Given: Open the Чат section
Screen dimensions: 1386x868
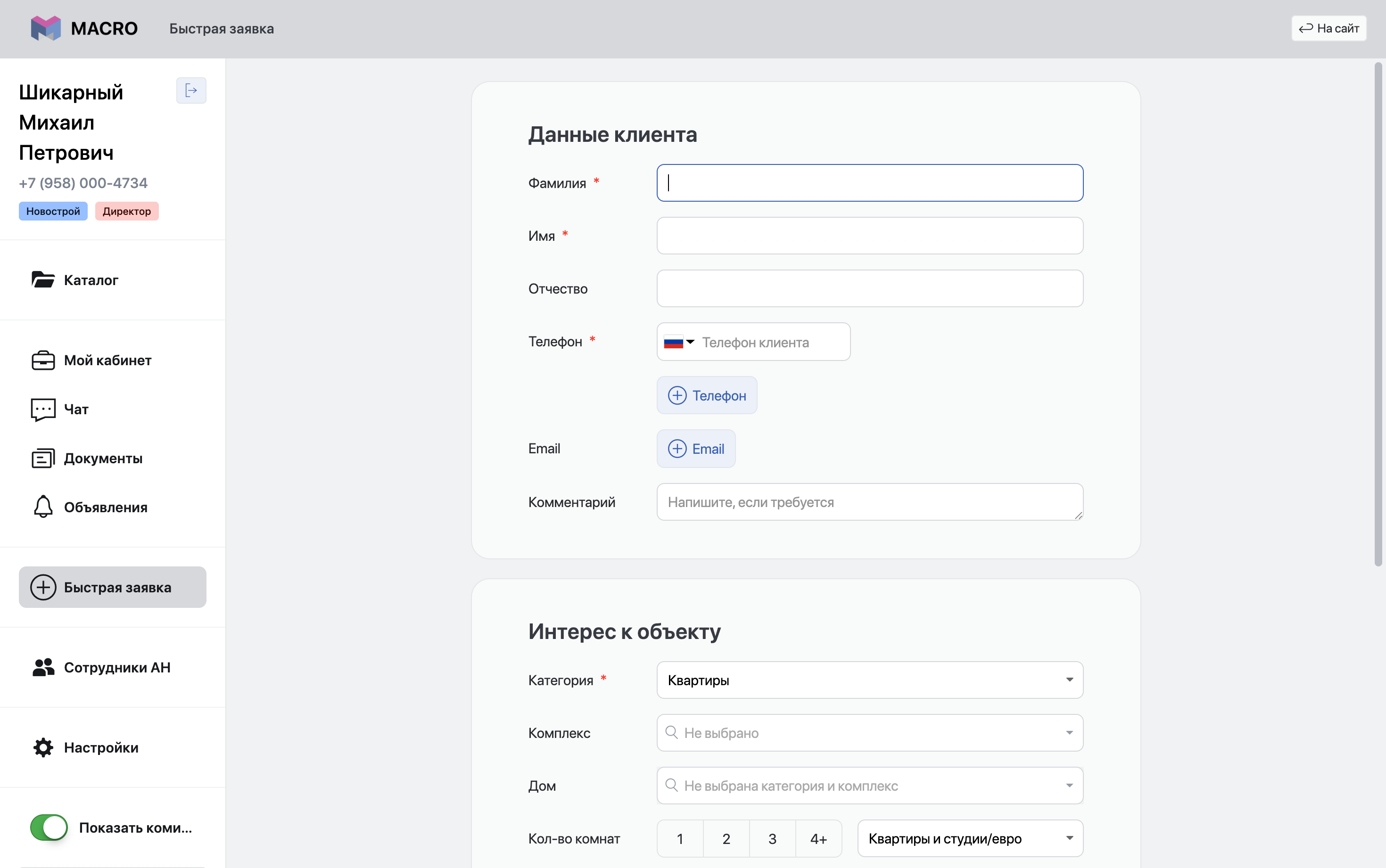Looking at the screenshot, I should tap(113, 409).
